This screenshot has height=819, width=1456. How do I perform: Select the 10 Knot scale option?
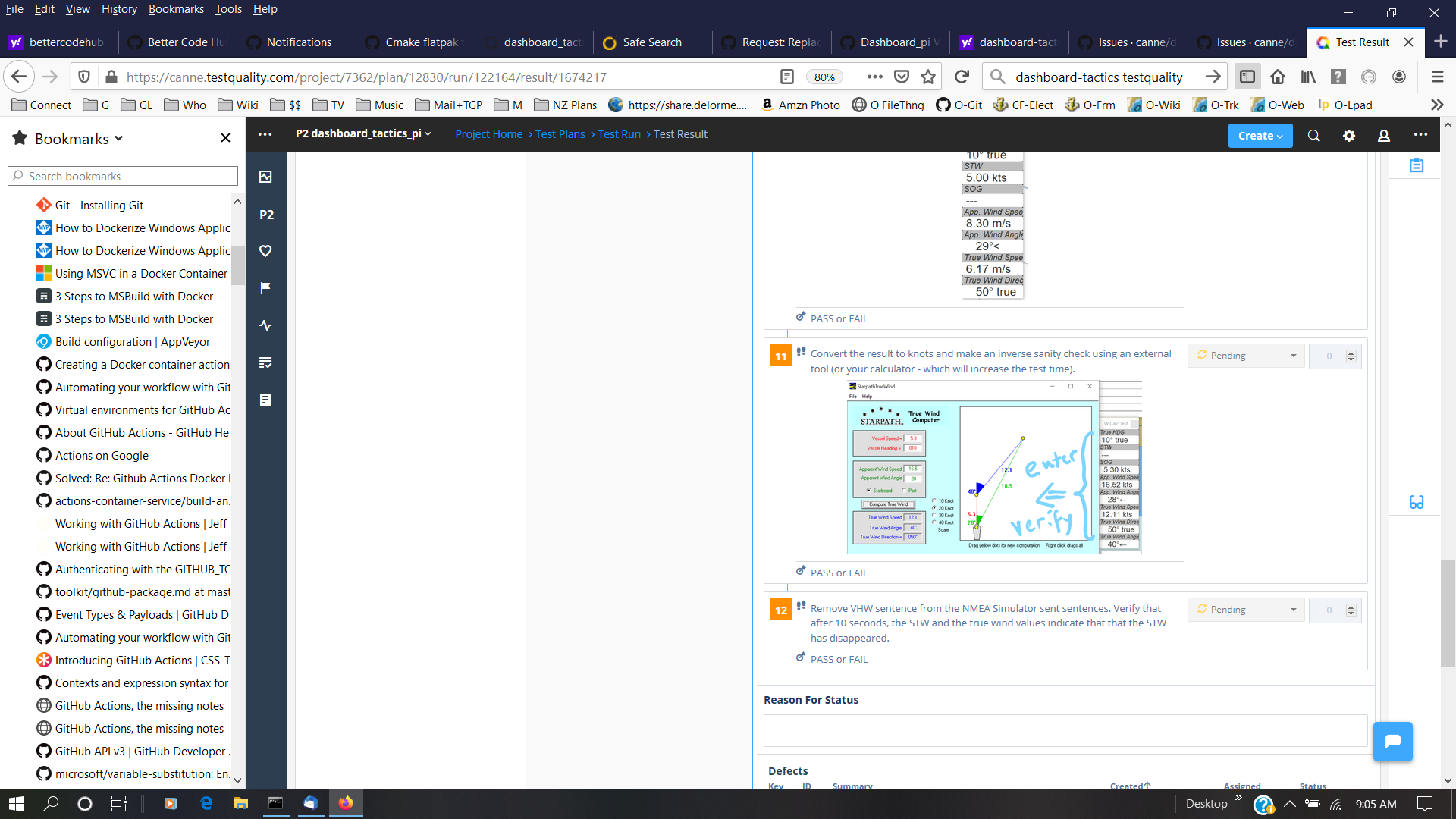click(x=934, y=500)
